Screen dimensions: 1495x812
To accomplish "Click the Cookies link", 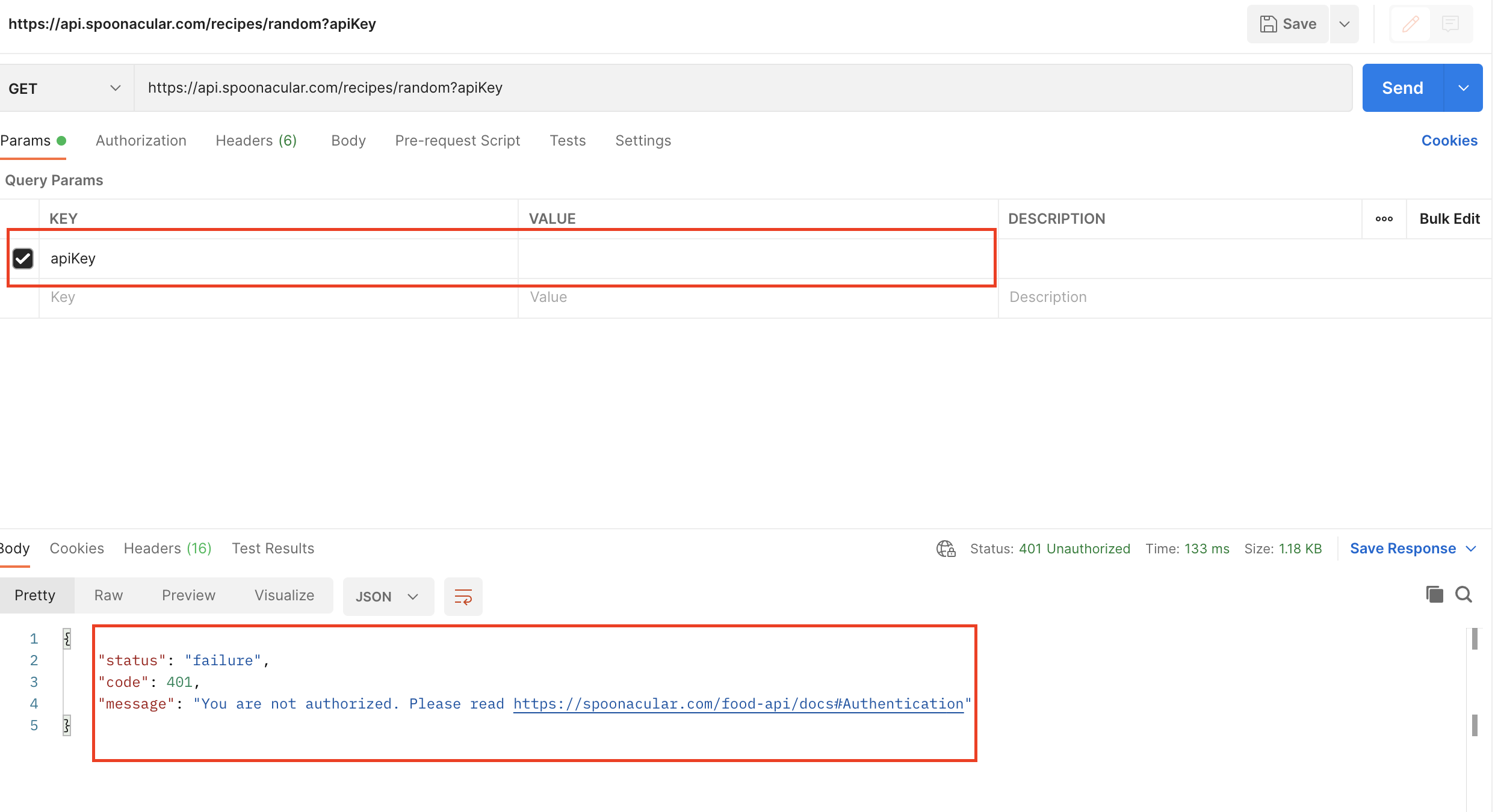I will [1449, 141].
